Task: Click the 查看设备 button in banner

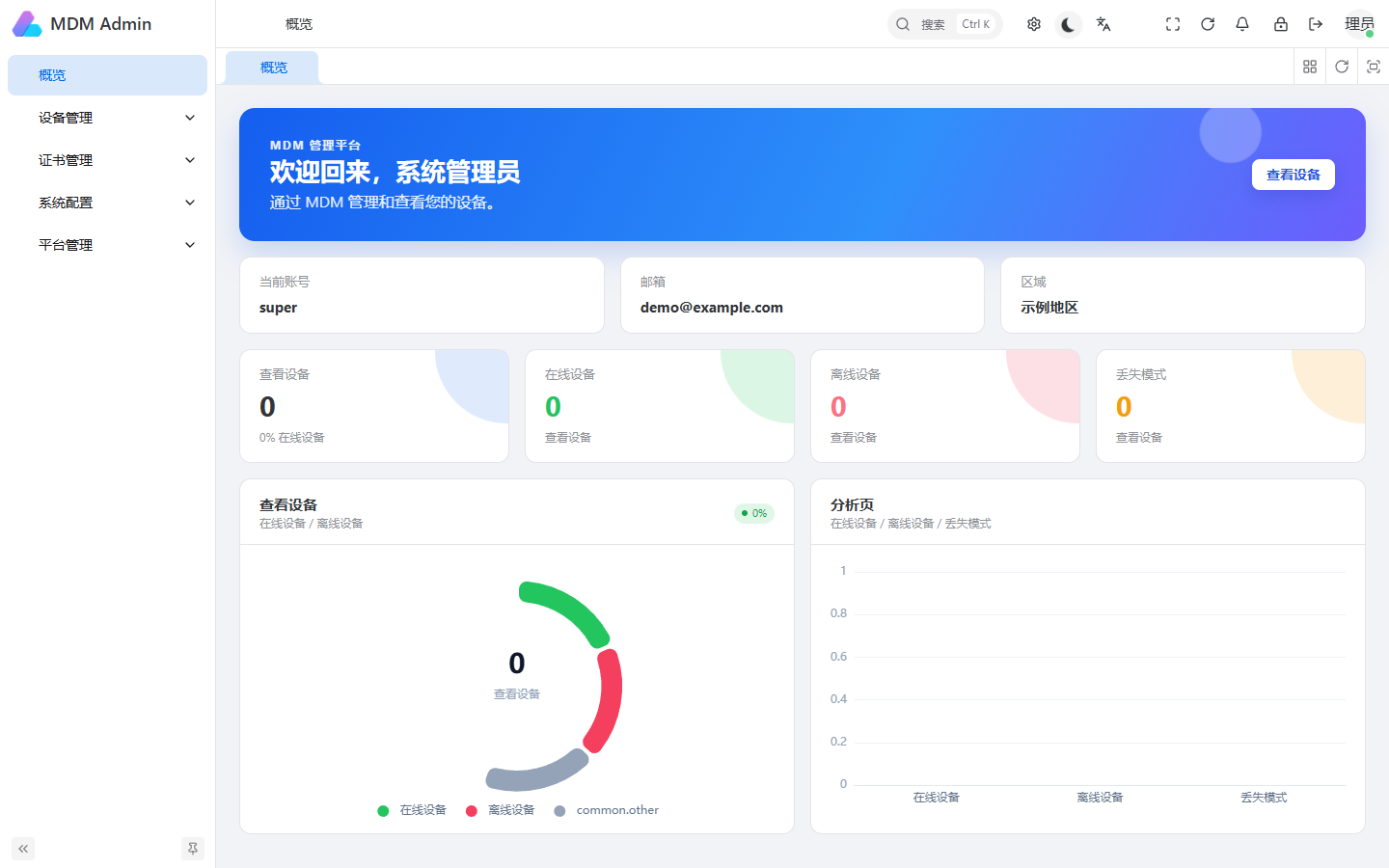Action: coord(1294,175)
